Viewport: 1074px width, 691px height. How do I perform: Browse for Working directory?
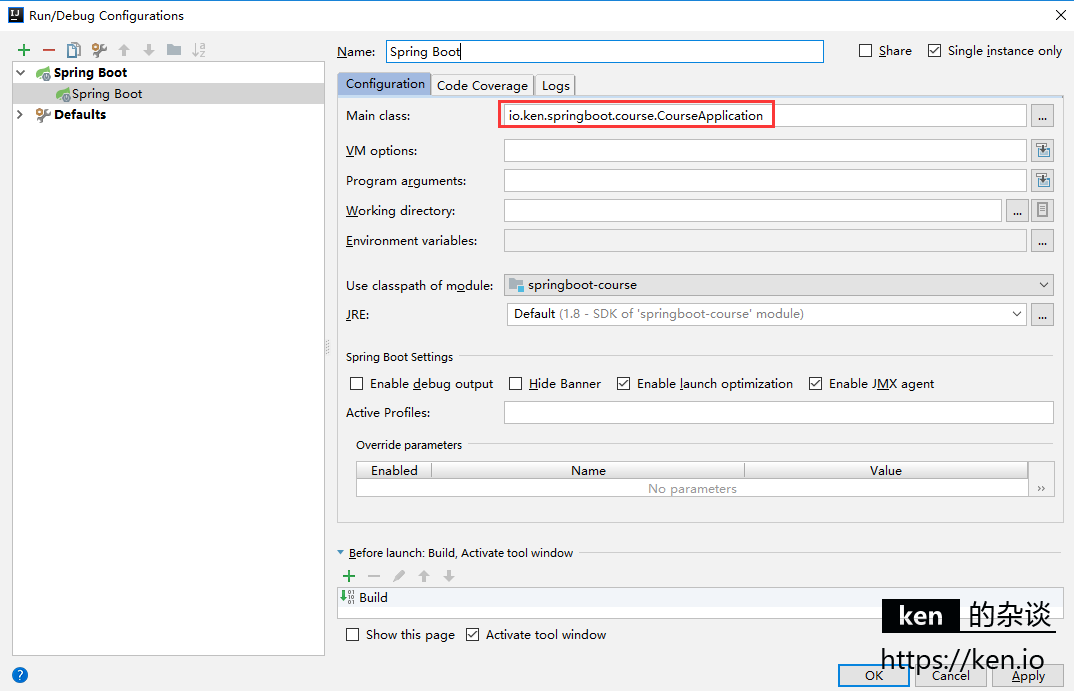pyautogui.click(x=1017, y=210)
